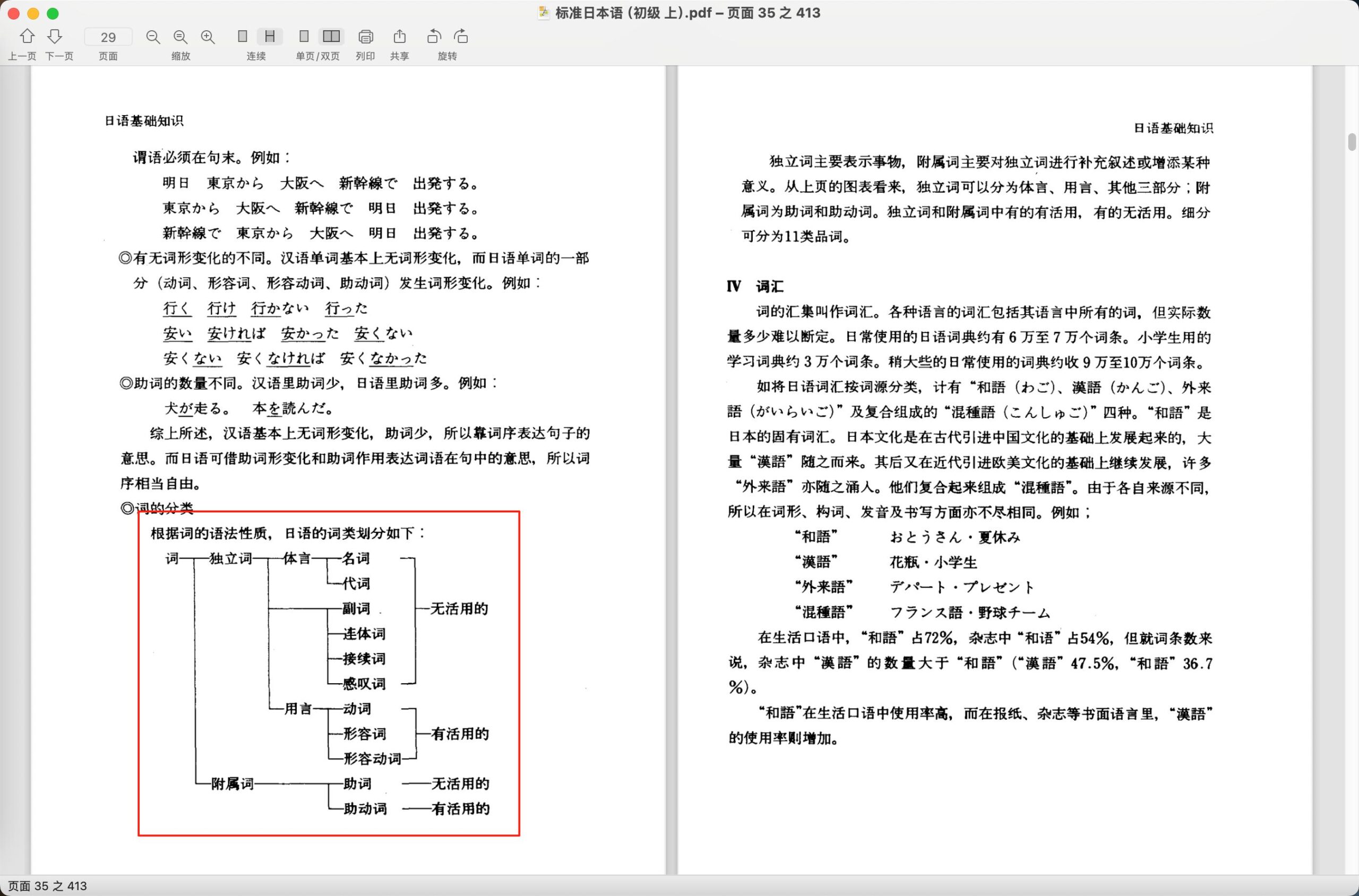
Task: Click the zoom out magnifier icon
Action: (x=152, y=37)
